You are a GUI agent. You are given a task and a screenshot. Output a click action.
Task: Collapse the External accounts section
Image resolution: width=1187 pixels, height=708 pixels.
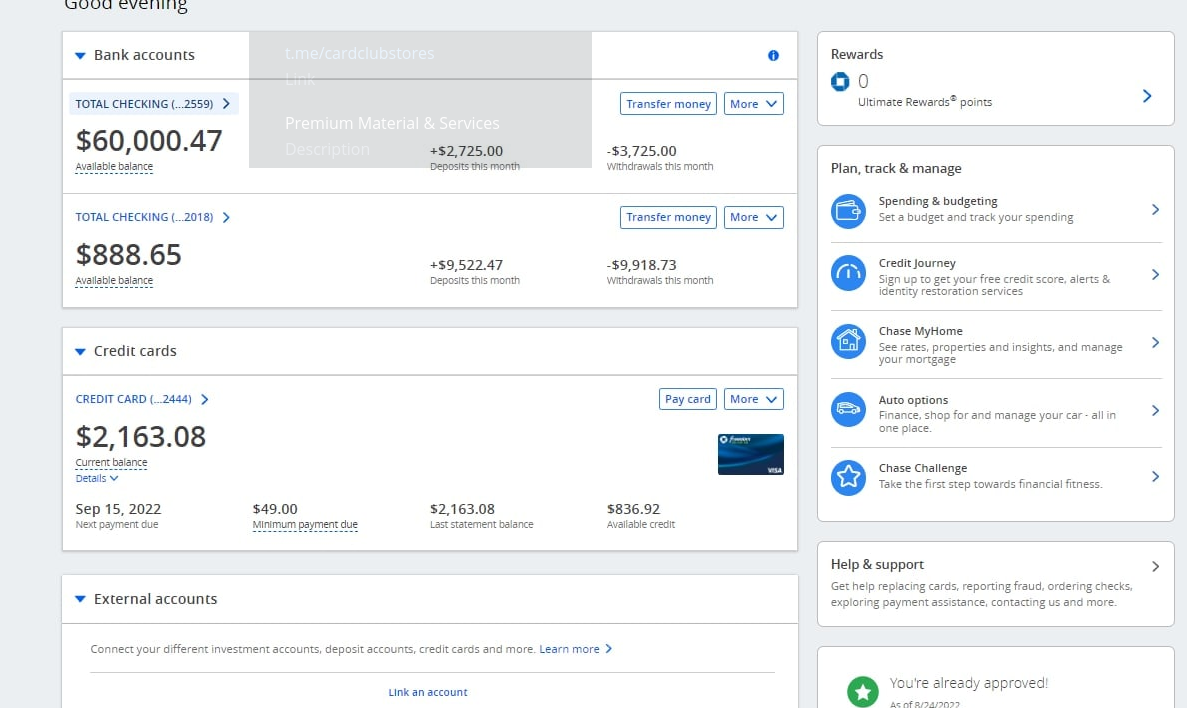80,599
